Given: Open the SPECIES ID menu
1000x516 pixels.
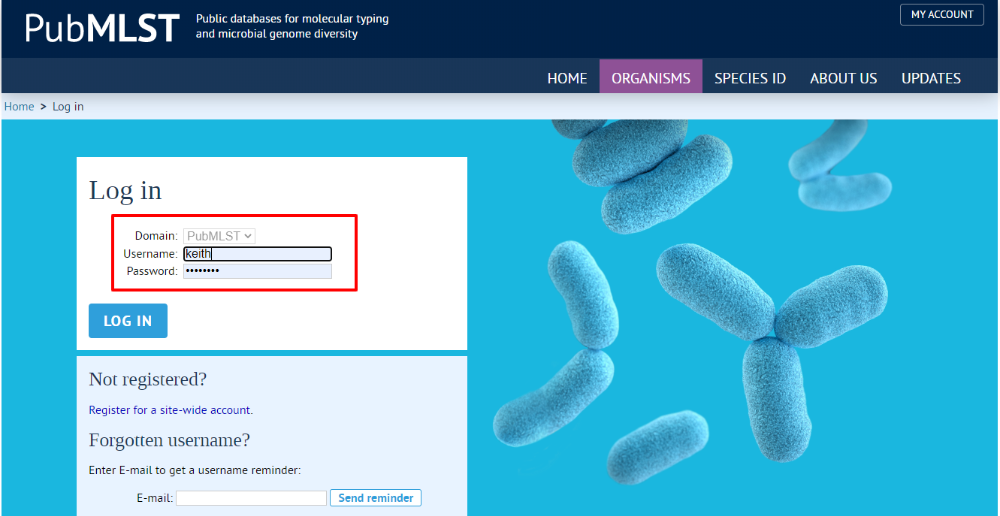Looking at the screenshot, I should (x=750, y=78).
